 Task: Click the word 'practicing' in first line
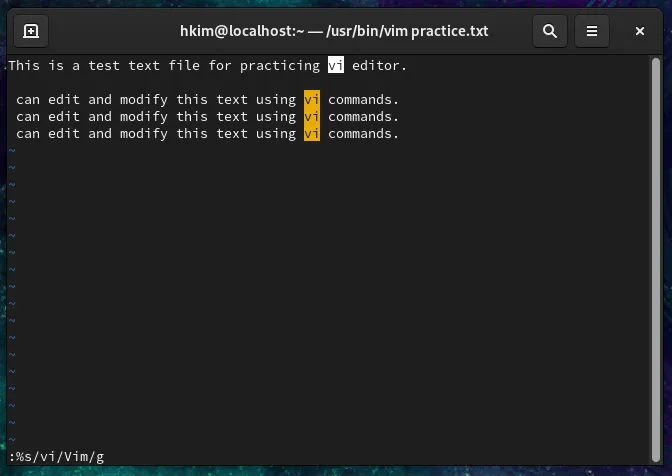(280, 66)
